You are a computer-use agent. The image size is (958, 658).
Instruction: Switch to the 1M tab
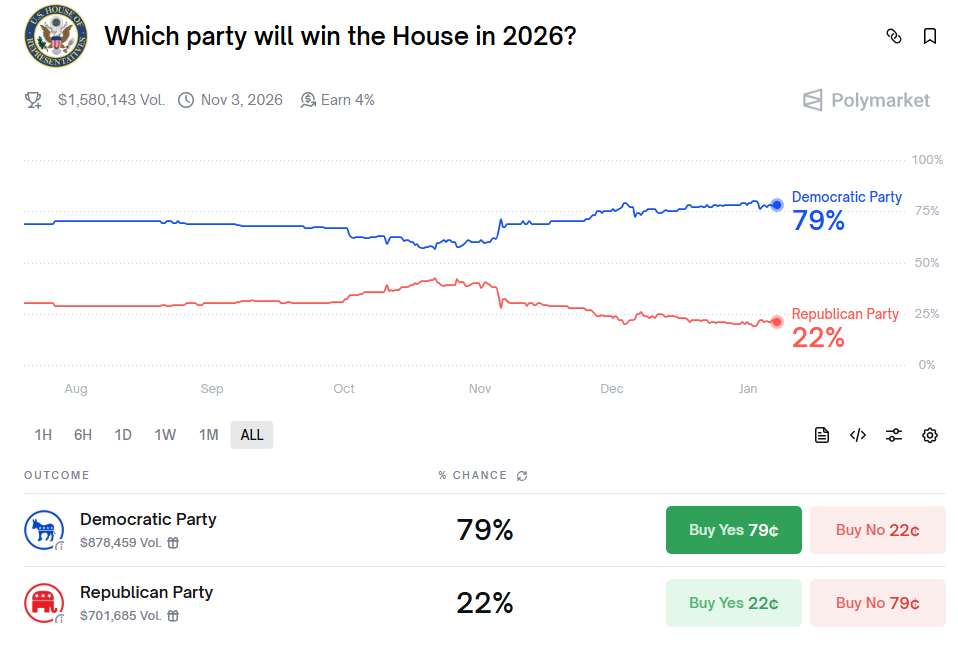tap(209, 435)
